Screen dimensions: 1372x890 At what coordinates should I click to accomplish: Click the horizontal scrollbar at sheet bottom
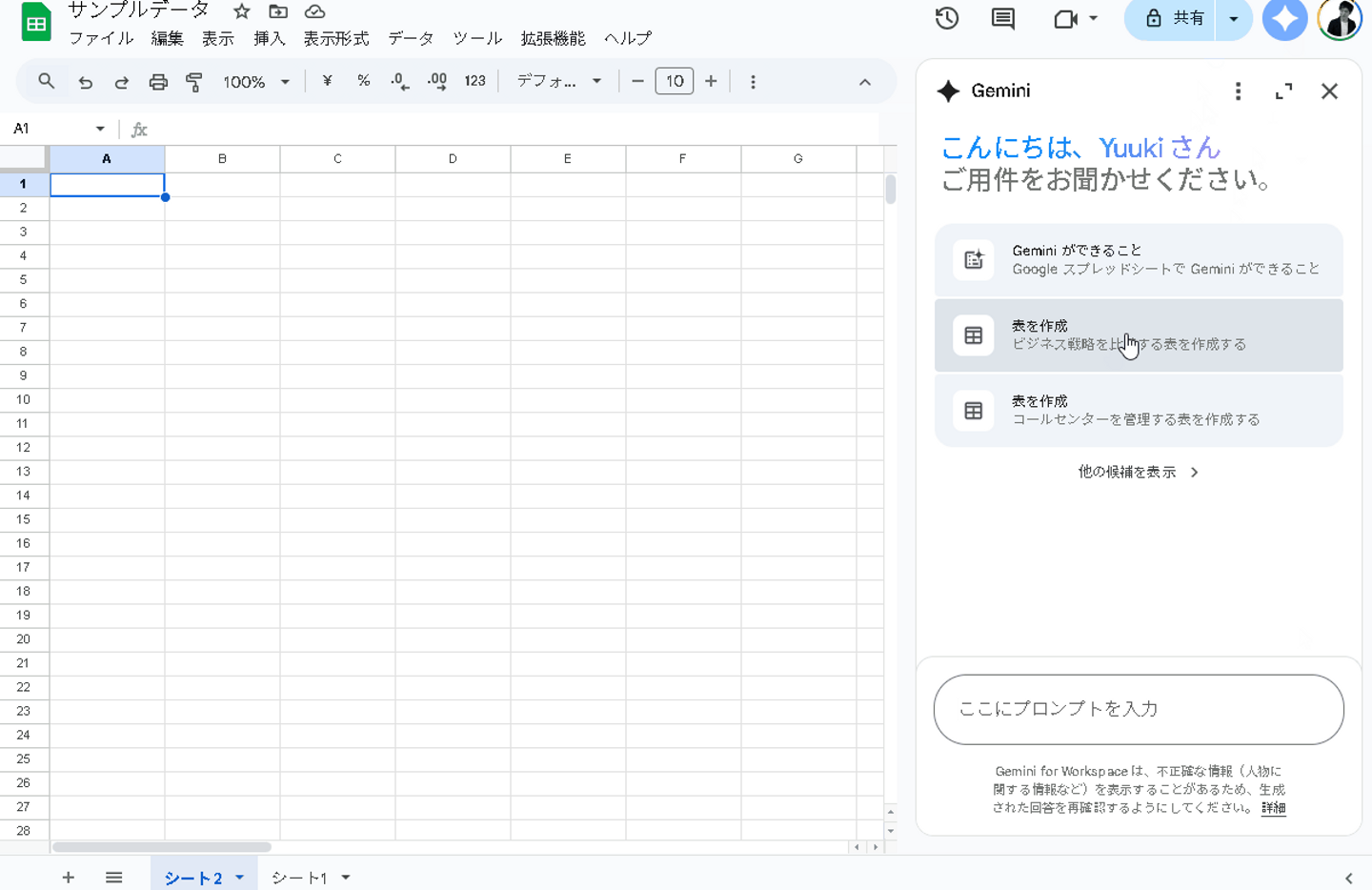click(x=162, y=846)
